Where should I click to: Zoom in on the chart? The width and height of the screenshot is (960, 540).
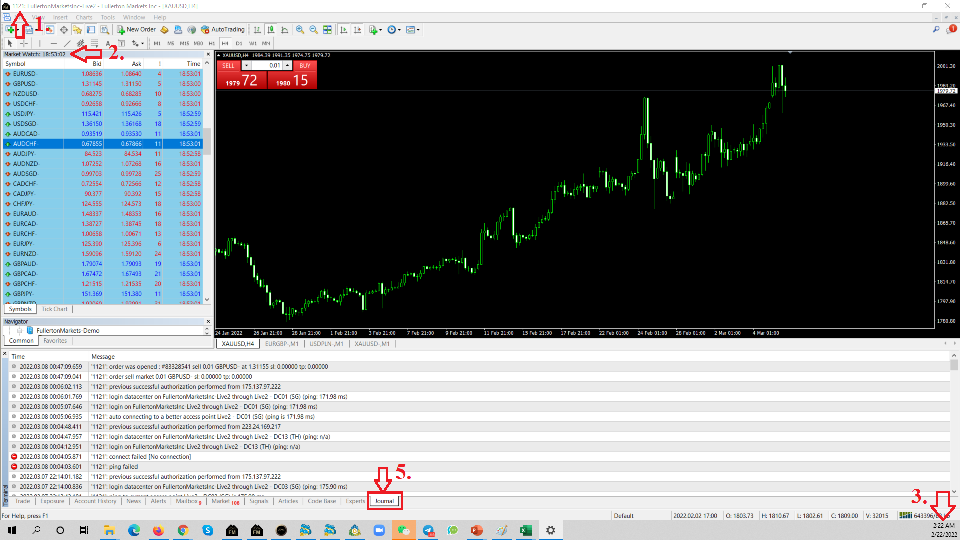click(300, 29)
